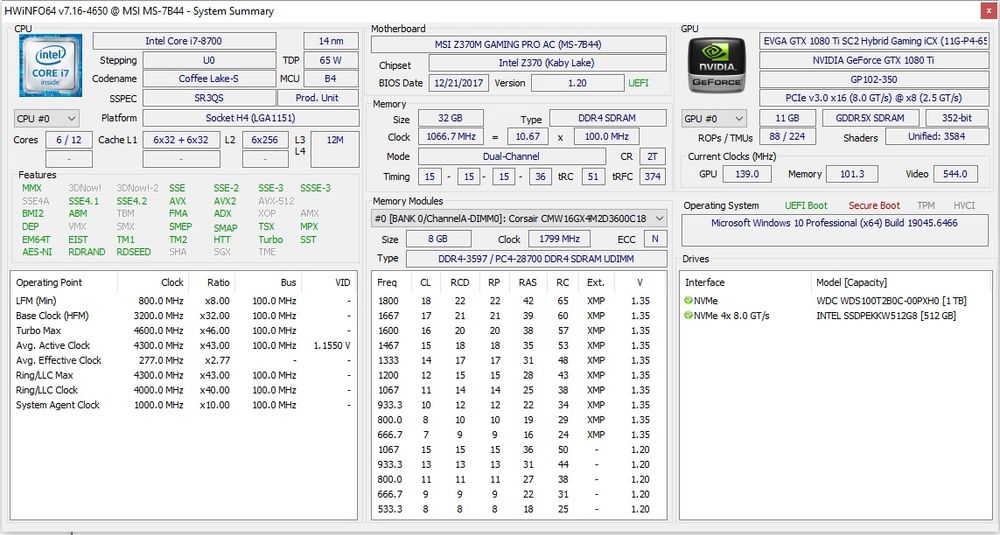Click the SGX feature label
This screenshot has height=535, width=1000.
[223, 252]
